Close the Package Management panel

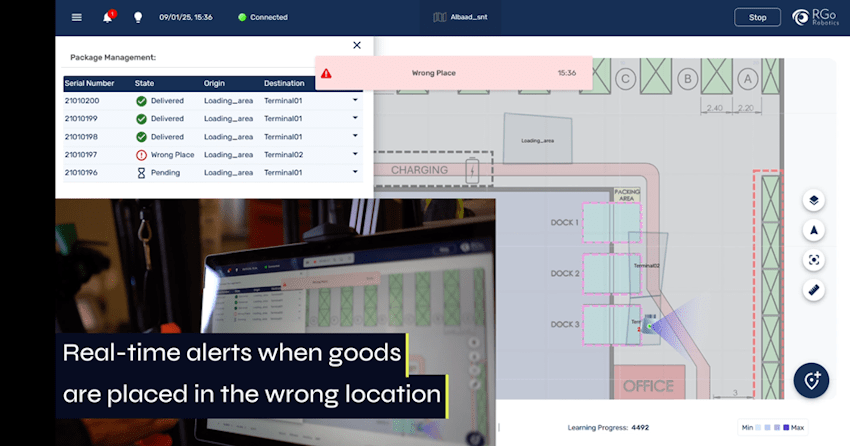pyautogui.click(x=357, y=45)
